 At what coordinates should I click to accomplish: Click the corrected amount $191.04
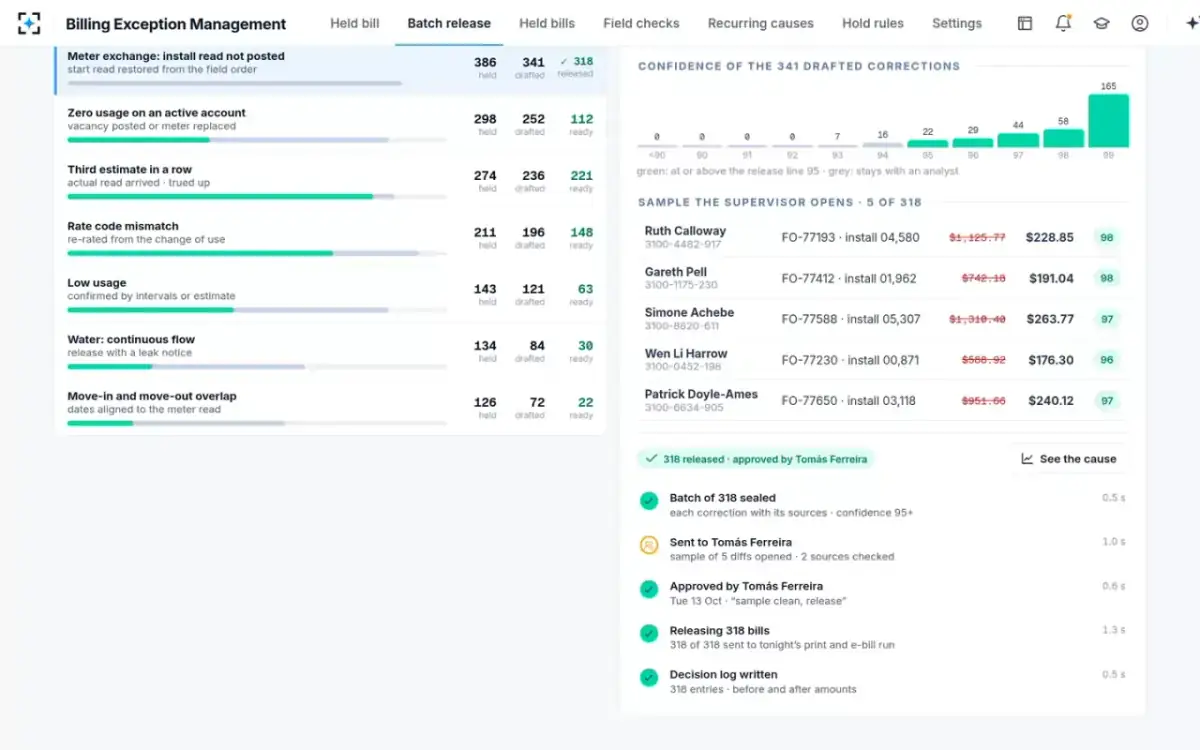point(1051,279)
